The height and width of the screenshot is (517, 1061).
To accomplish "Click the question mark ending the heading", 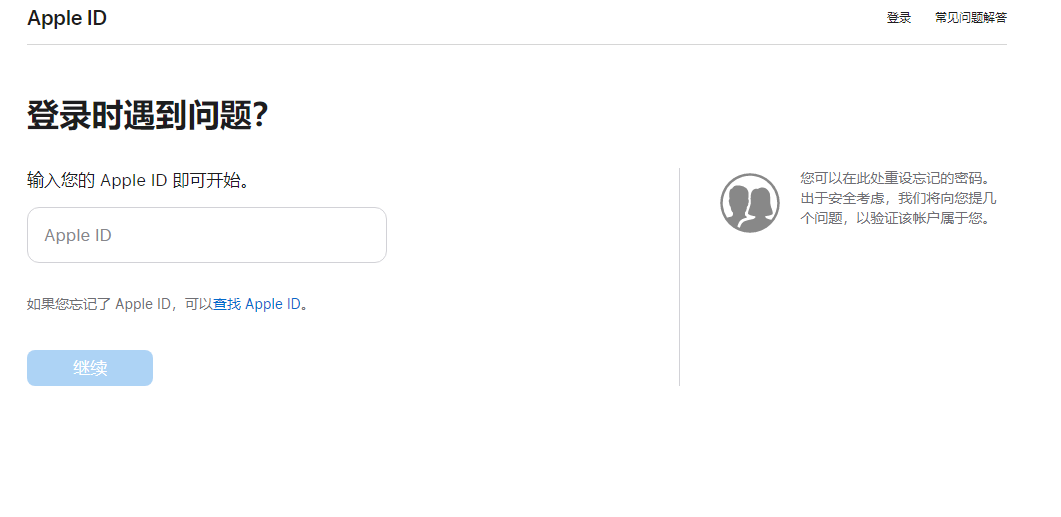I will (260, 116).
